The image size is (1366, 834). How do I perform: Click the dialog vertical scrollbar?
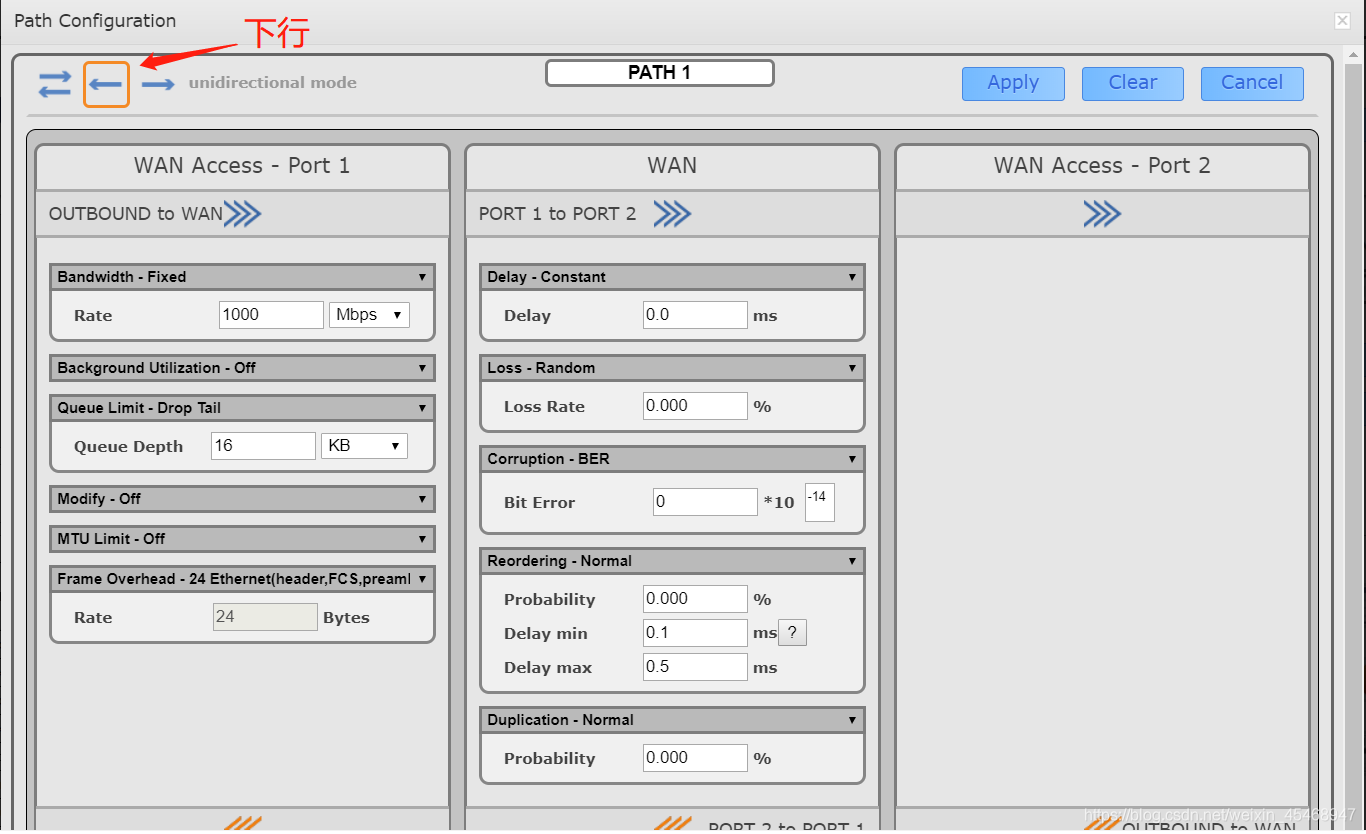click(1353, 440)
